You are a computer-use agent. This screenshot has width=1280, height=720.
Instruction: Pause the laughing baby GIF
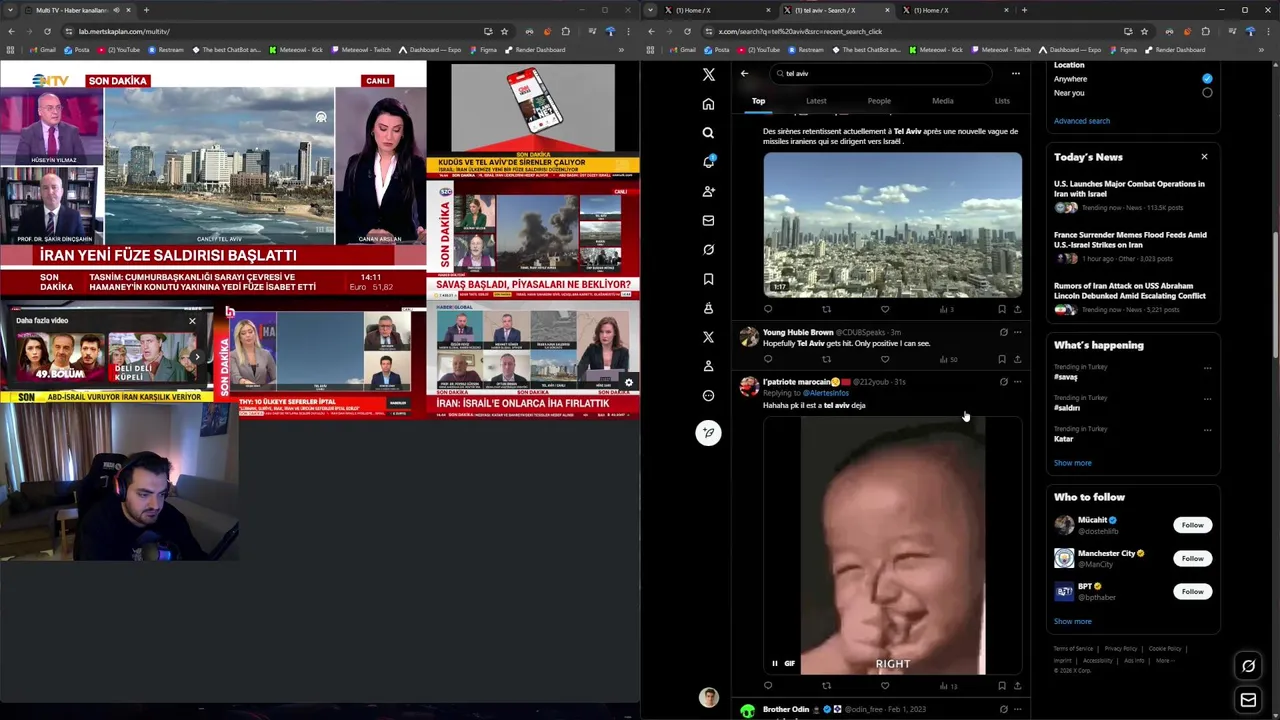coord(774,663)
